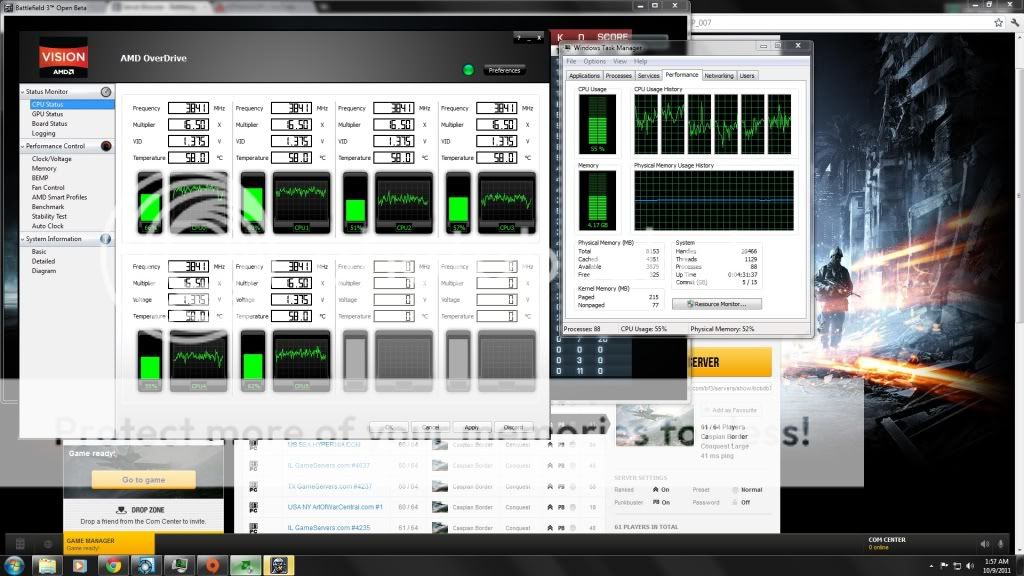Bookmark page with Chrome star icon

tap(999, 22)
